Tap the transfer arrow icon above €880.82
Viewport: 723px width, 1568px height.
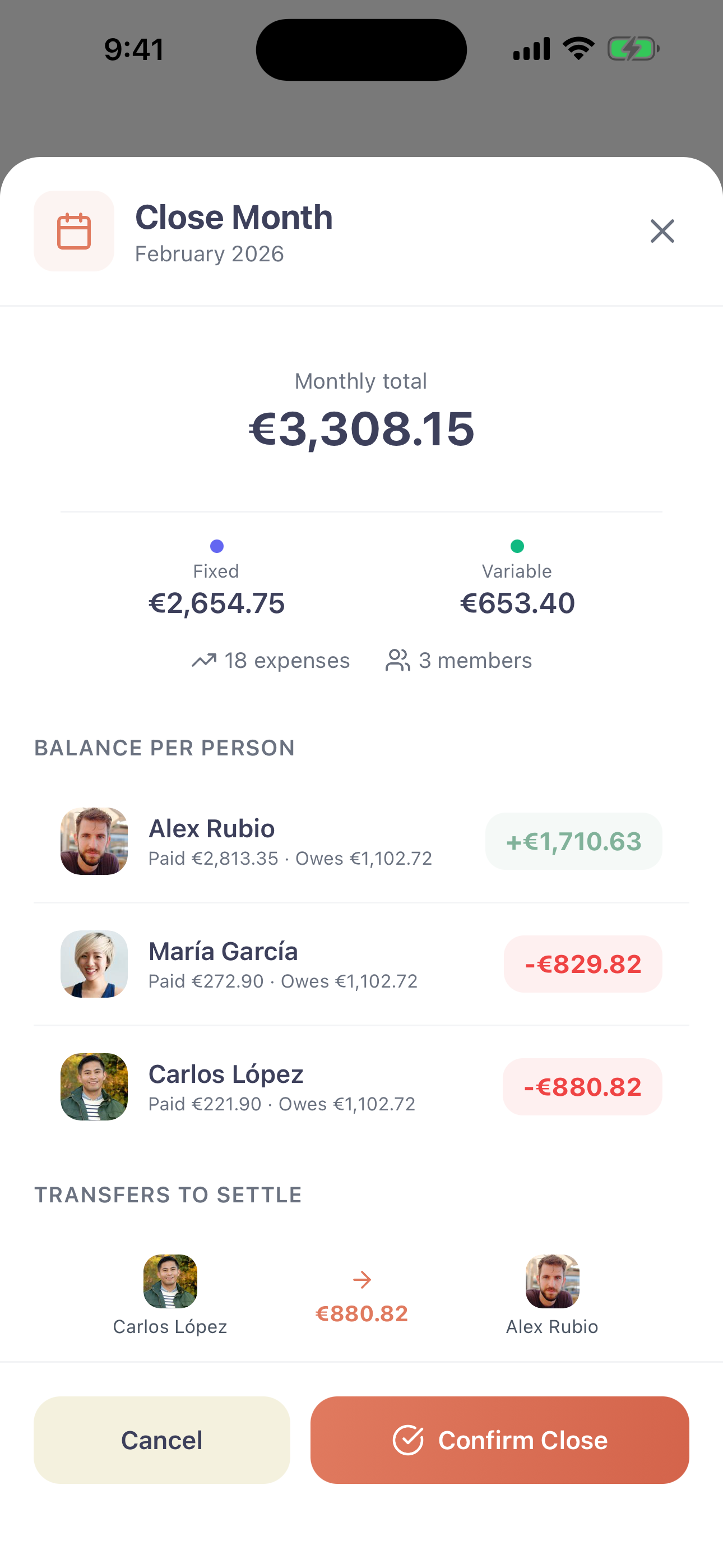tap(362, 1280)
